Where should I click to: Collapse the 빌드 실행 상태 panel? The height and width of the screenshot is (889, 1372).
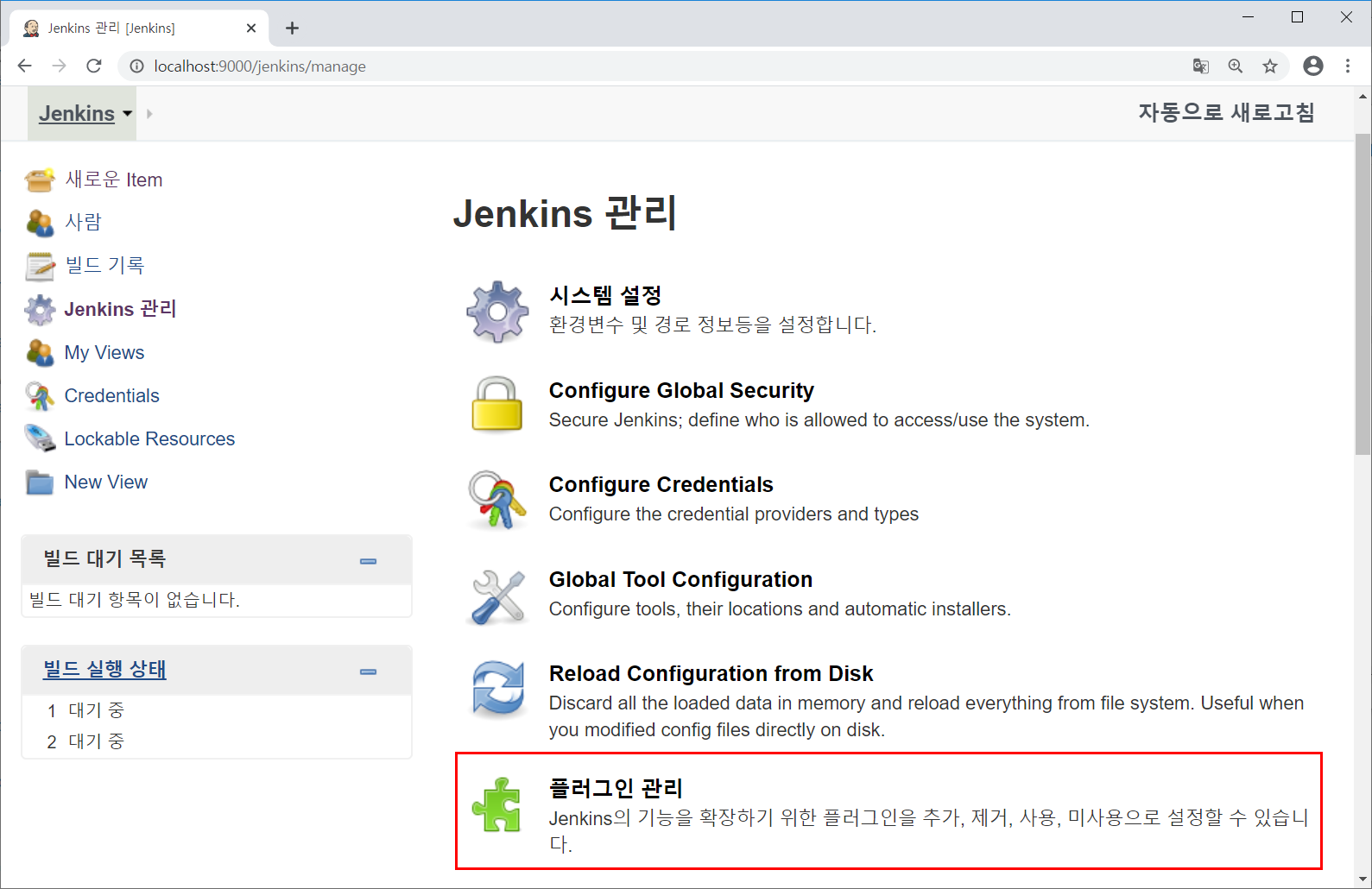click(369, 671)
